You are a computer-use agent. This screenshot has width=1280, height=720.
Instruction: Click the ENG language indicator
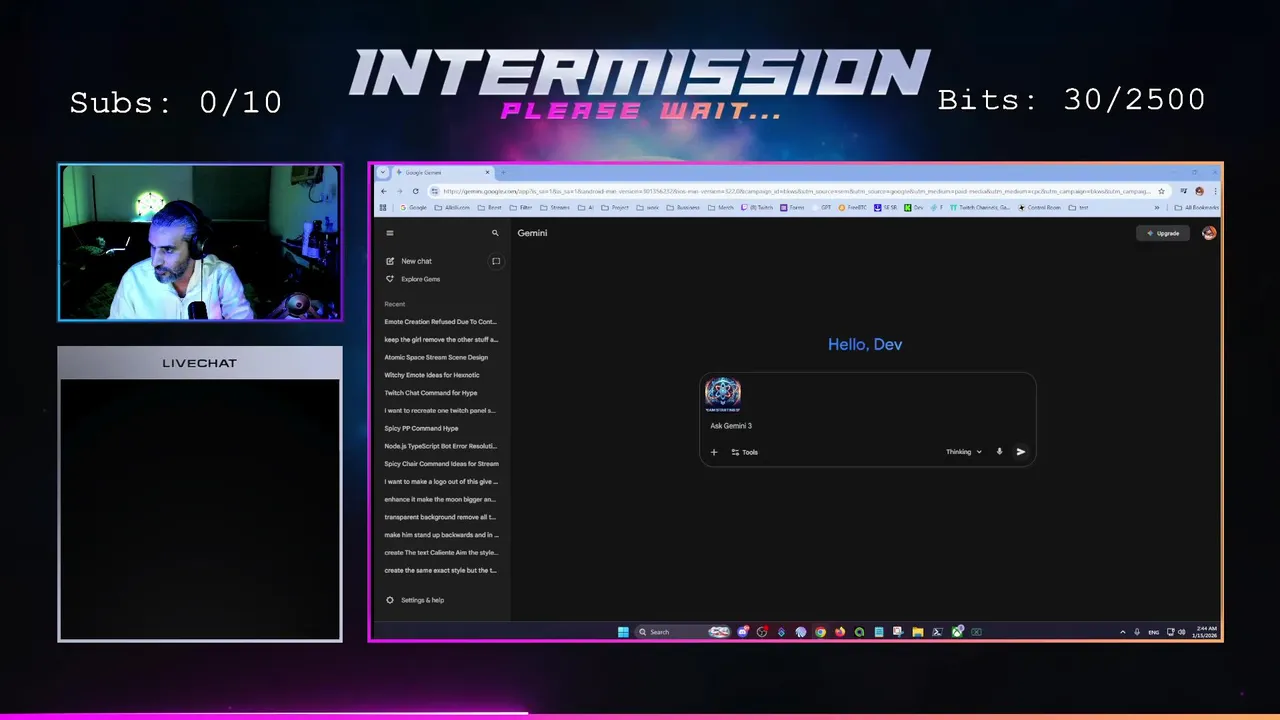pos(1154,632)
